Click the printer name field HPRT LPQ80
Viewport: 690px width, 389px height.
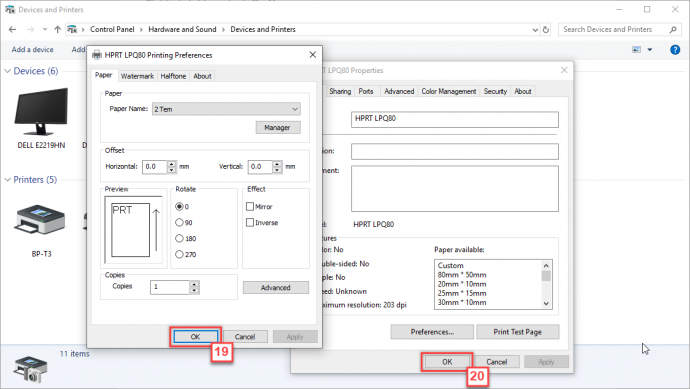(x=455, y=120)
